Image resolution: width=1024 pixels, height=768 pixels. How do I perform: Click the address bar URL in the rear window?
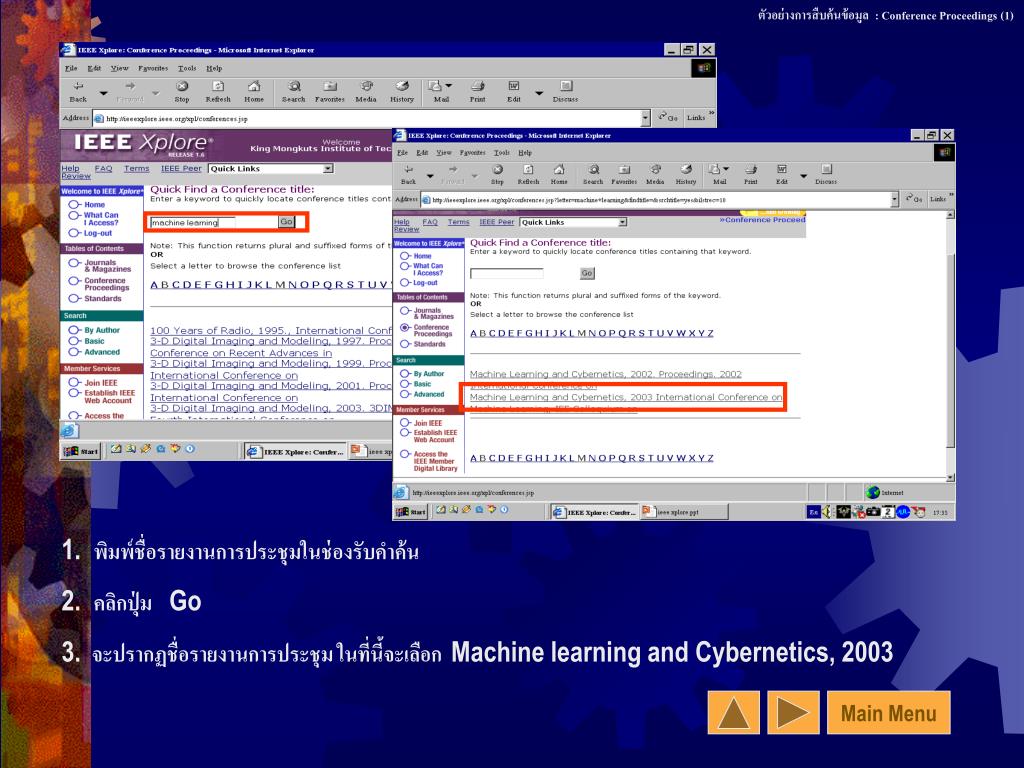[x=176, y=119]
